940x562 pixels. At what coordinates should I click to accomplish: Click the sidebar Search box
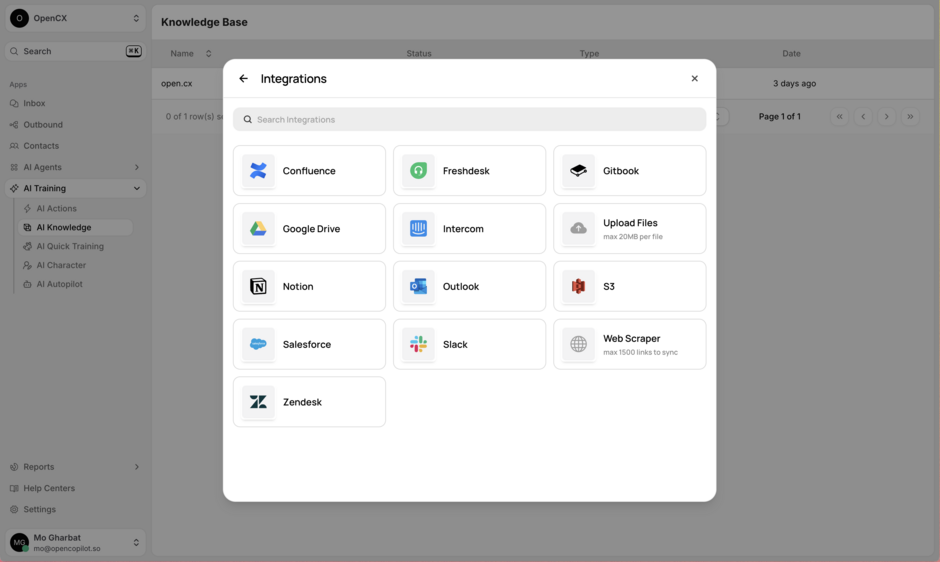[76, 51]
